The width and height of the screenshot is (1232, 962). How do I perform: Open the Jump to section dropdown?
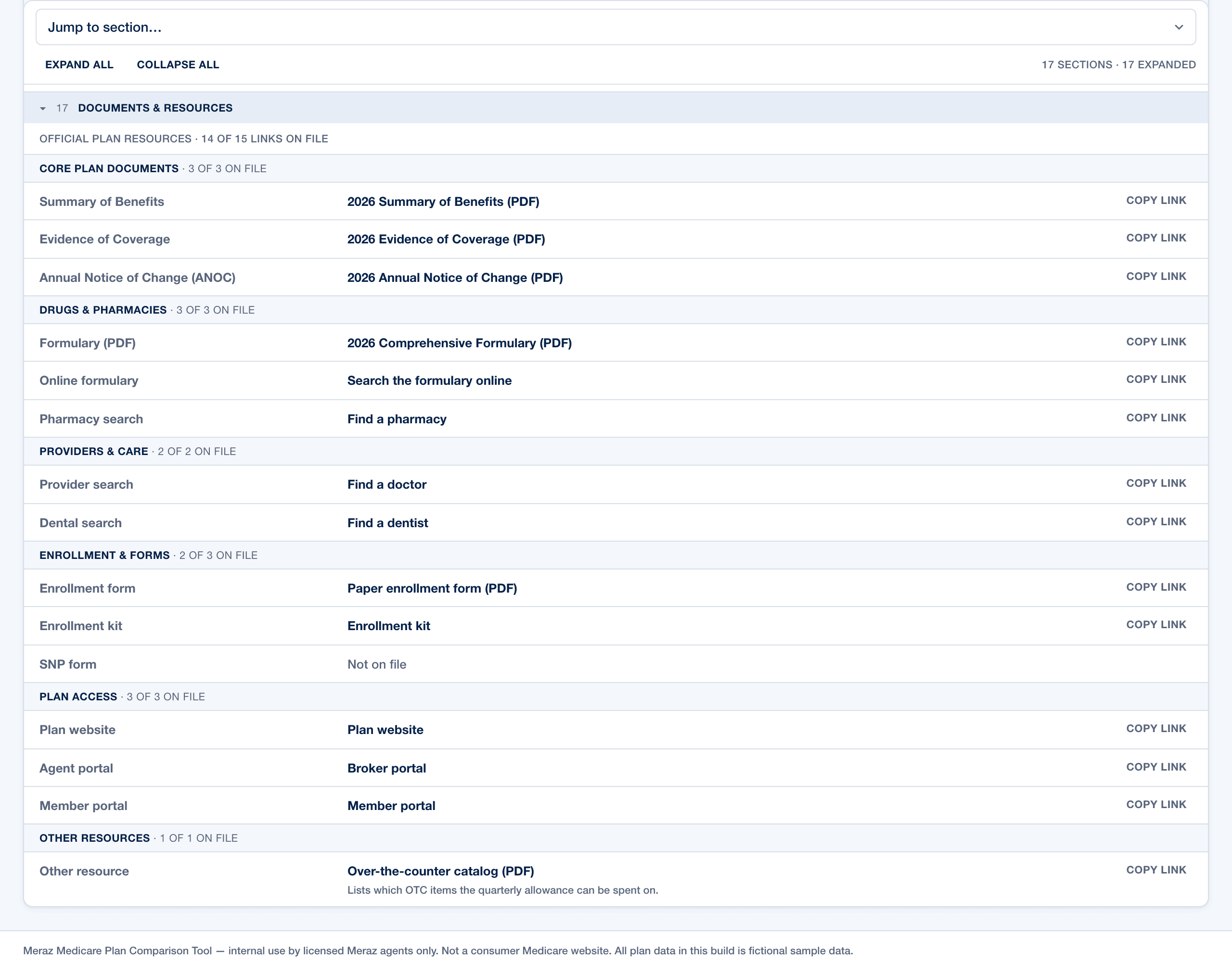(x=616, y=27)
